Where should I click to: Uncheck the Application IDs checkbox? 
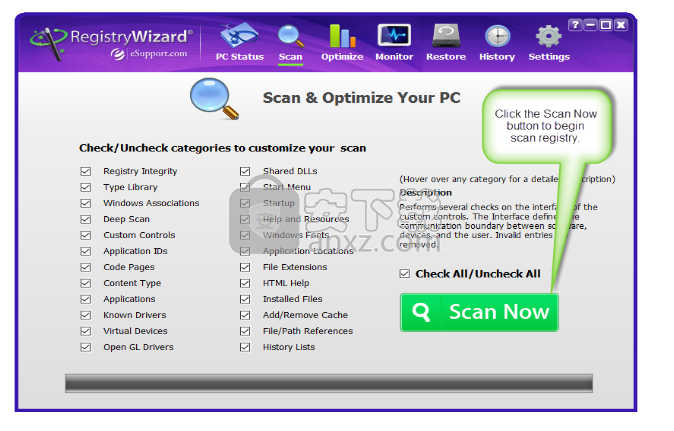click(86, 251)
